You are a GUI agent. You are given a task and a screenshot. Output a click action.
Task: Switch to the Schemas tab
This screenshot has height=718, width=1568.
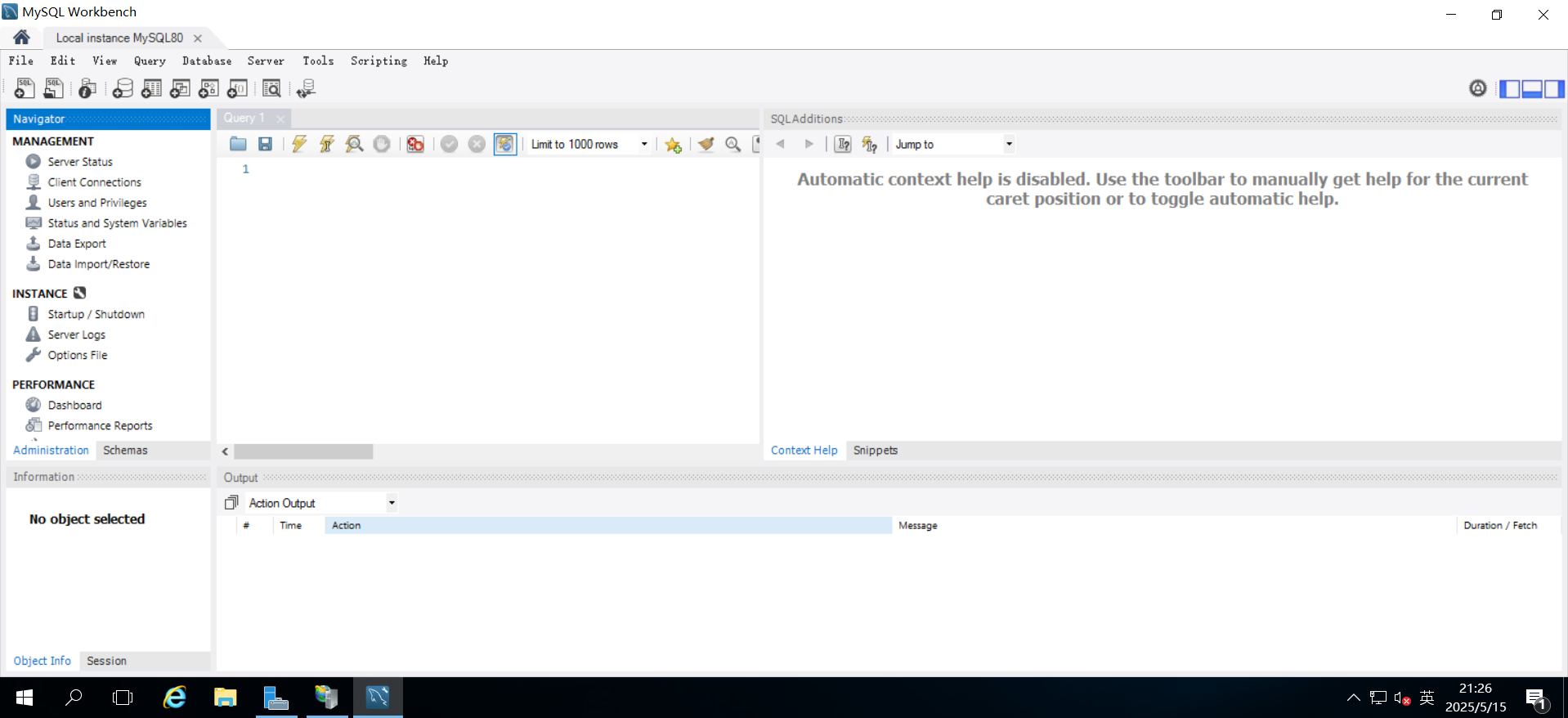click(125, 451)
